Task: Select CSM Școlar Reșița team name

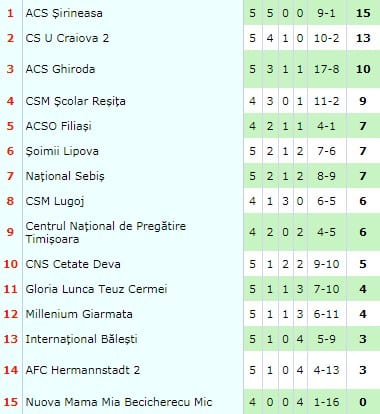Action: click(x=76, y=101)
